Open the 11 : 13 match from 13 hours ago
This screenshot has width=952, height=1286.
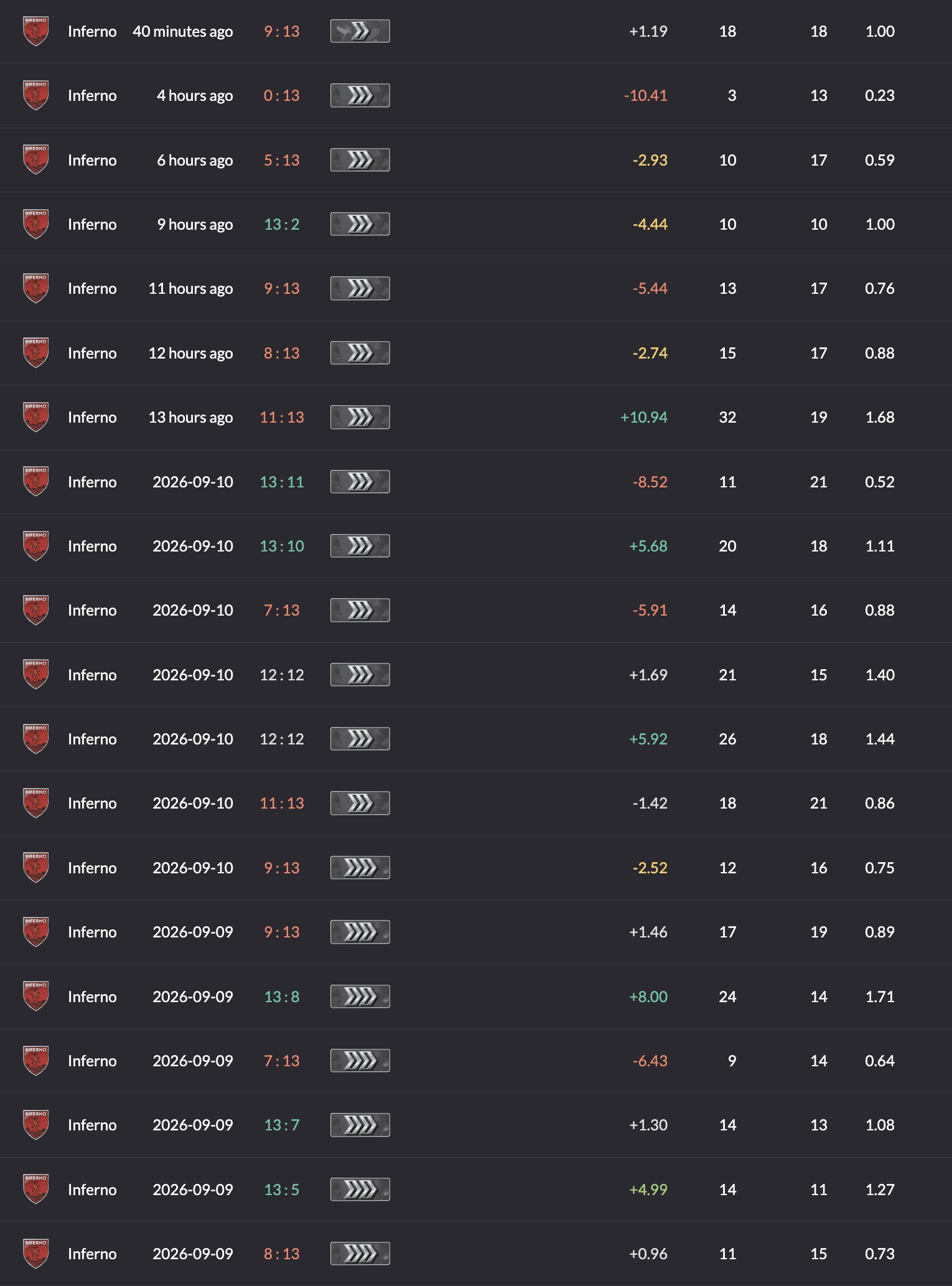[x=476, y=417]
